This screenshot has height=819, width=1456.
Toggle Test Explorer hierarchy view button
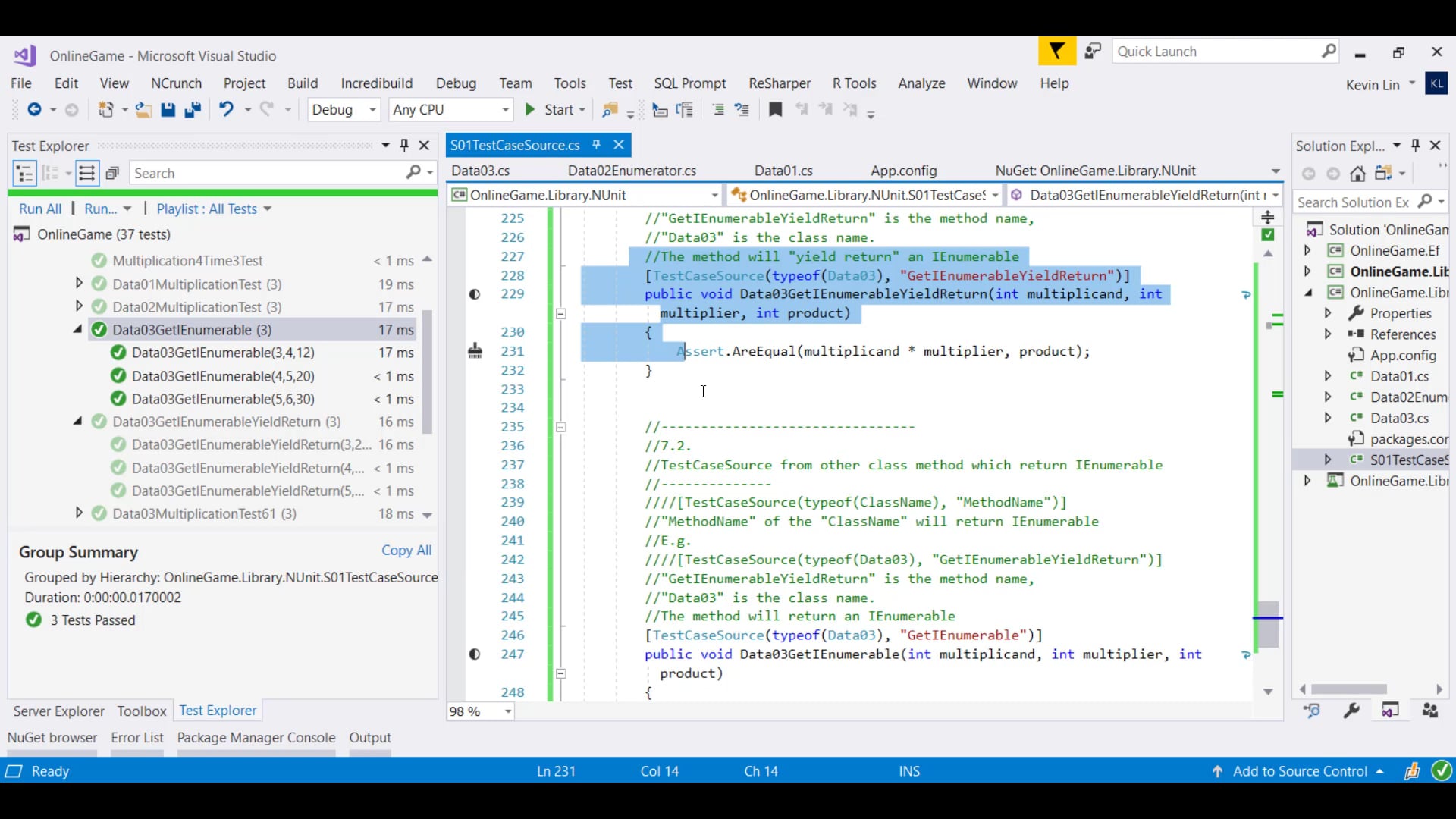(x=24, y=174)
